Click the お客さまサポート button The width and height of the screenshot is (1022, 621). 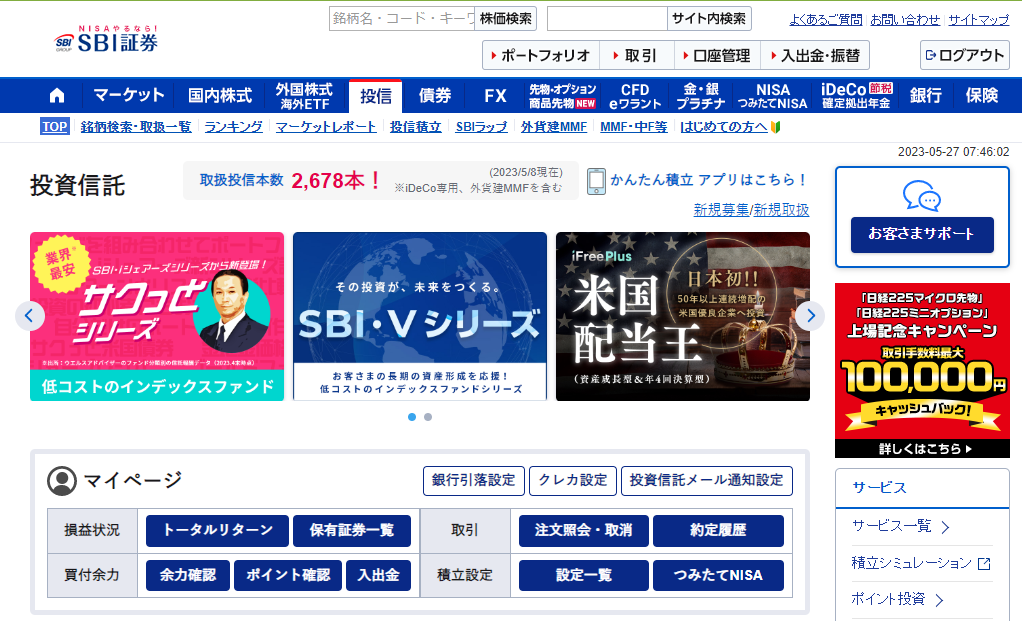click(922, 234)
